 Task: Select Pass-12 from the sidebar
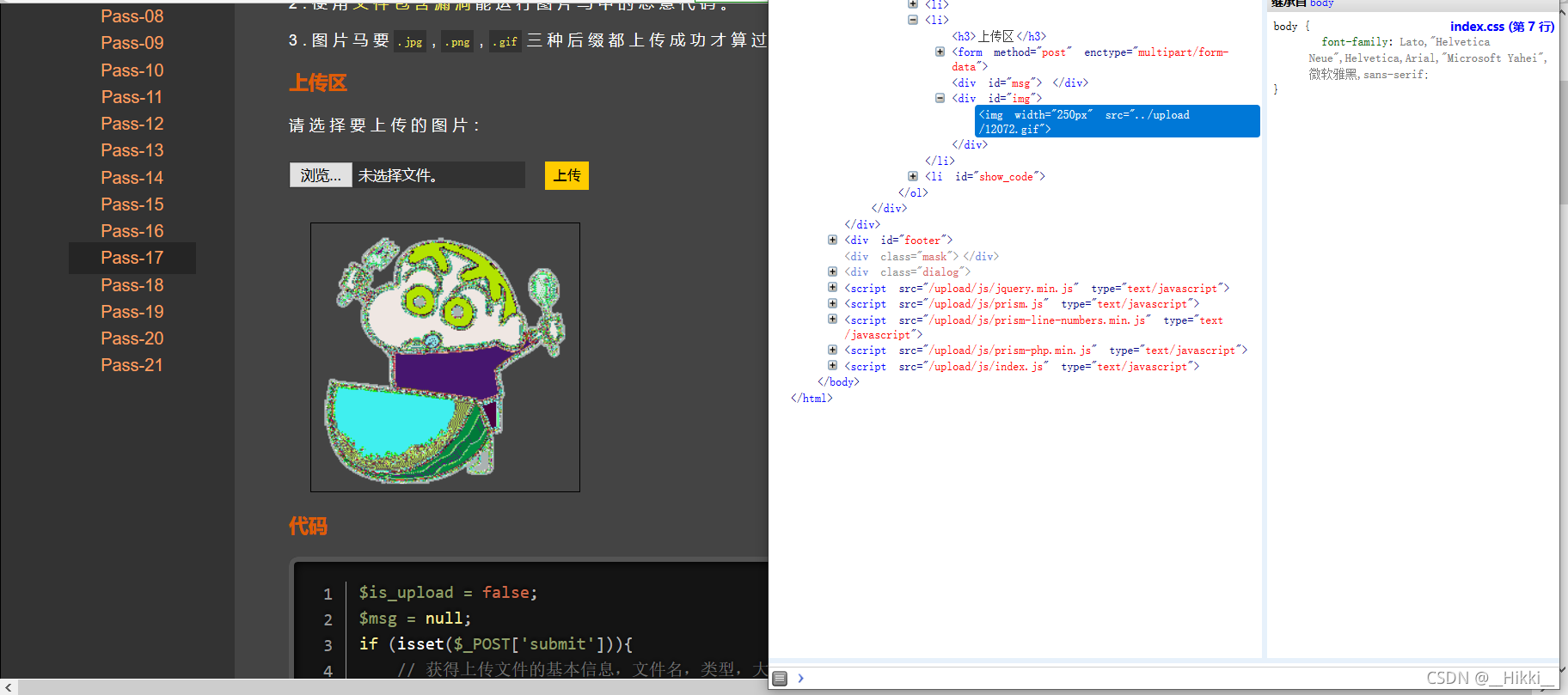(132, 124)
